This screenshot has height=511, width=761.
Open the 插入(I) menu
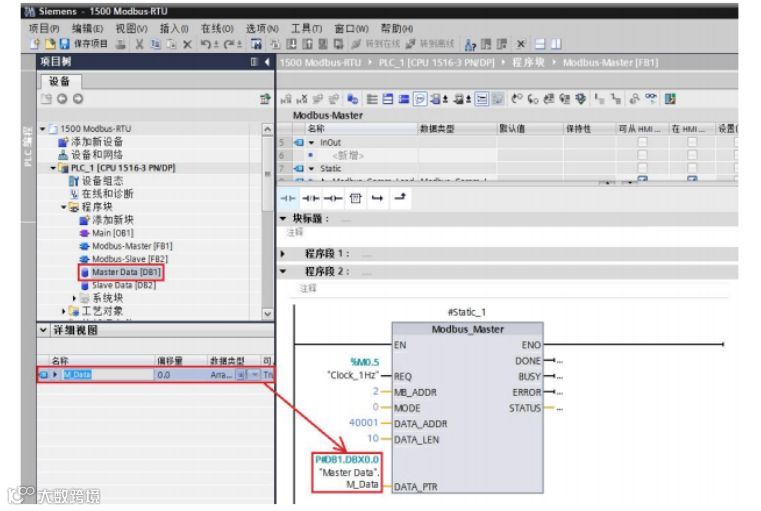coord(174,29)
